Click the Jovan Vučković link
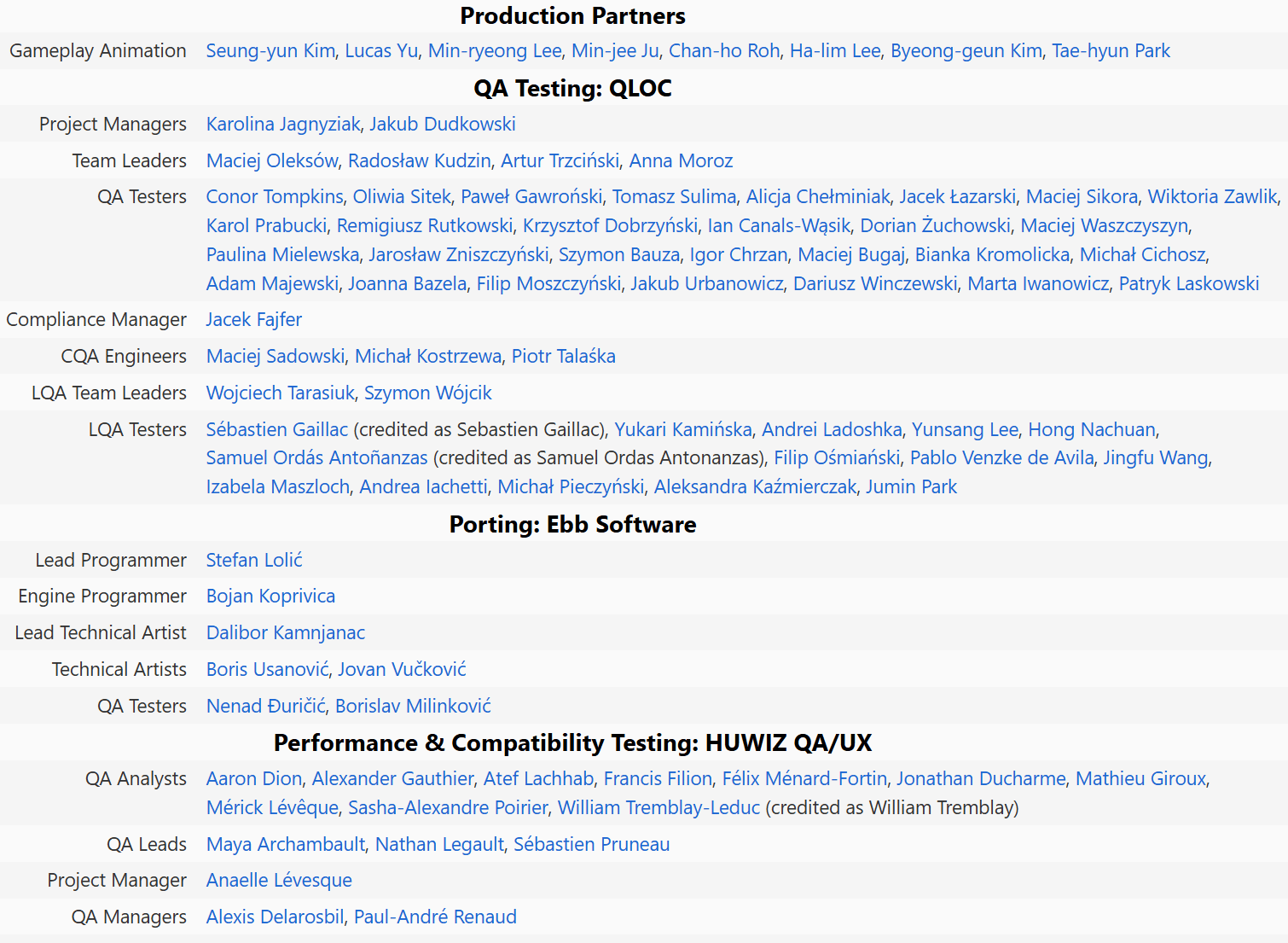 click(402, 670)
